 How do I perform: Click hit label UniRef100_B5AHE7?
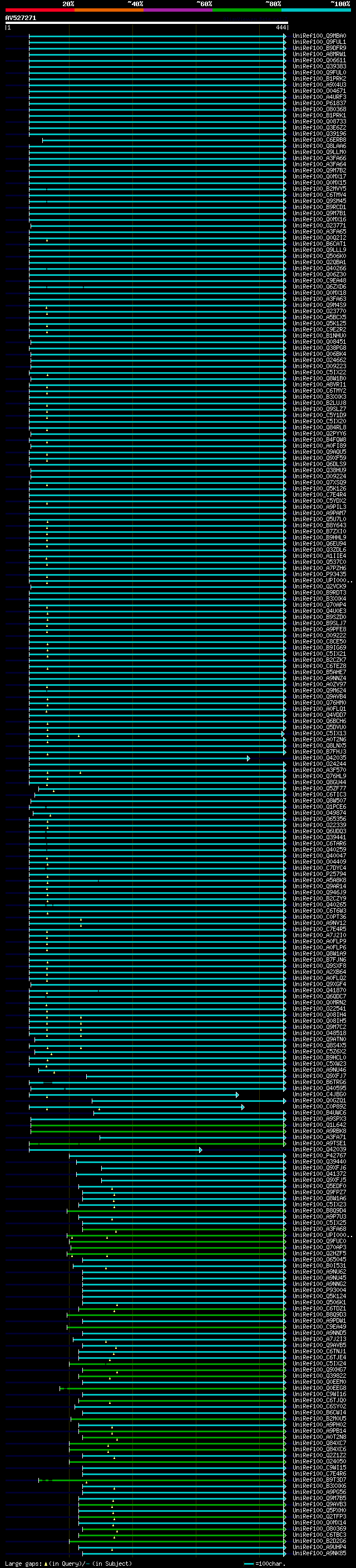[319, 672]
